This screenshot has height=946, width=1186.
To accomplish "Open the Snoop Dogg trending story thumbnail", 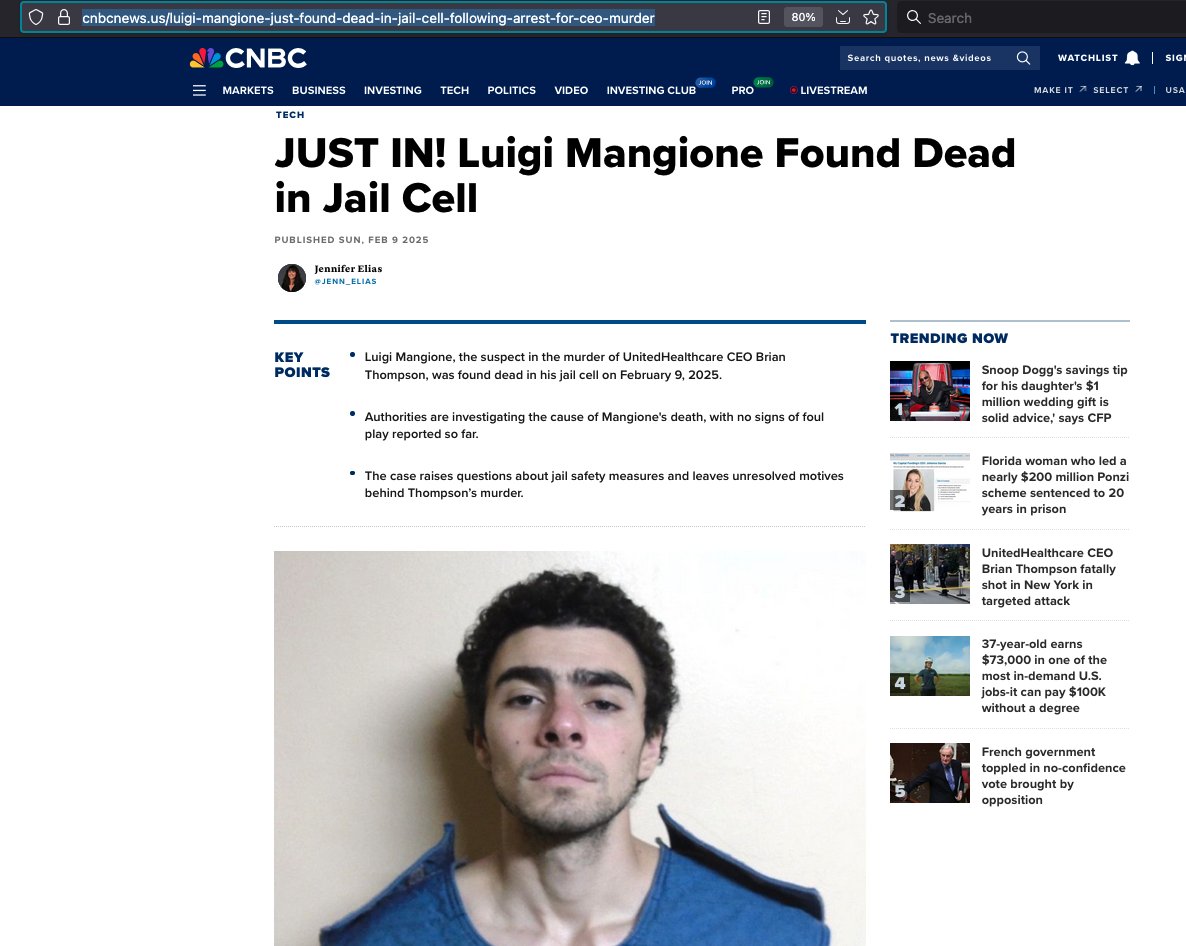I will 930,391.
